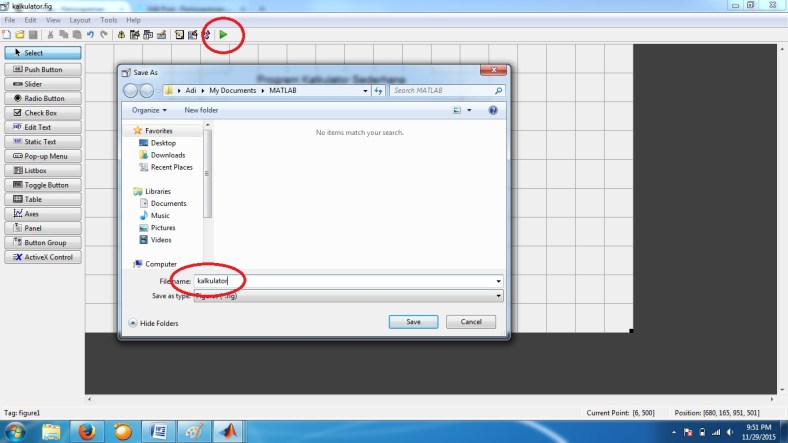Open the Layout menu
Viewport: 788px width, 443px height.
(x=80, y=20)
